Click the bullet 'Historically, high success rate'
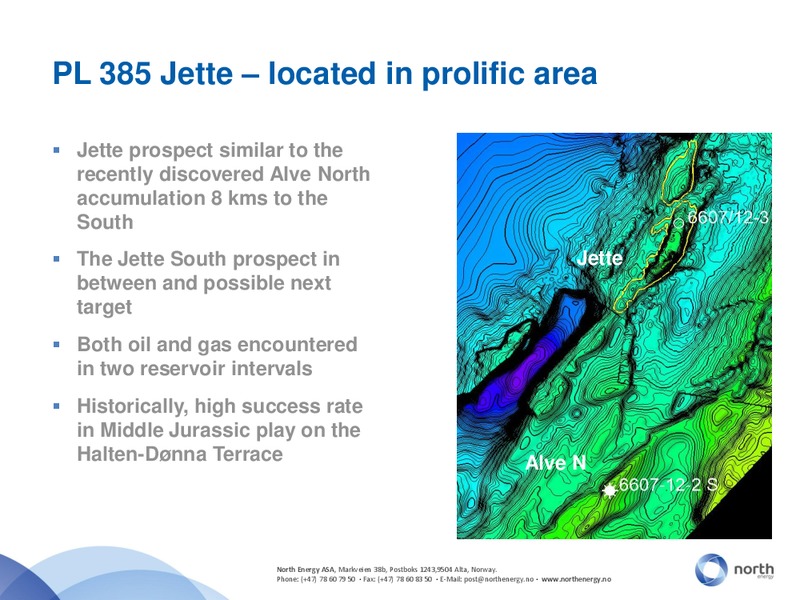The width and height of the screenshot is (800, 600). [219, 406]
